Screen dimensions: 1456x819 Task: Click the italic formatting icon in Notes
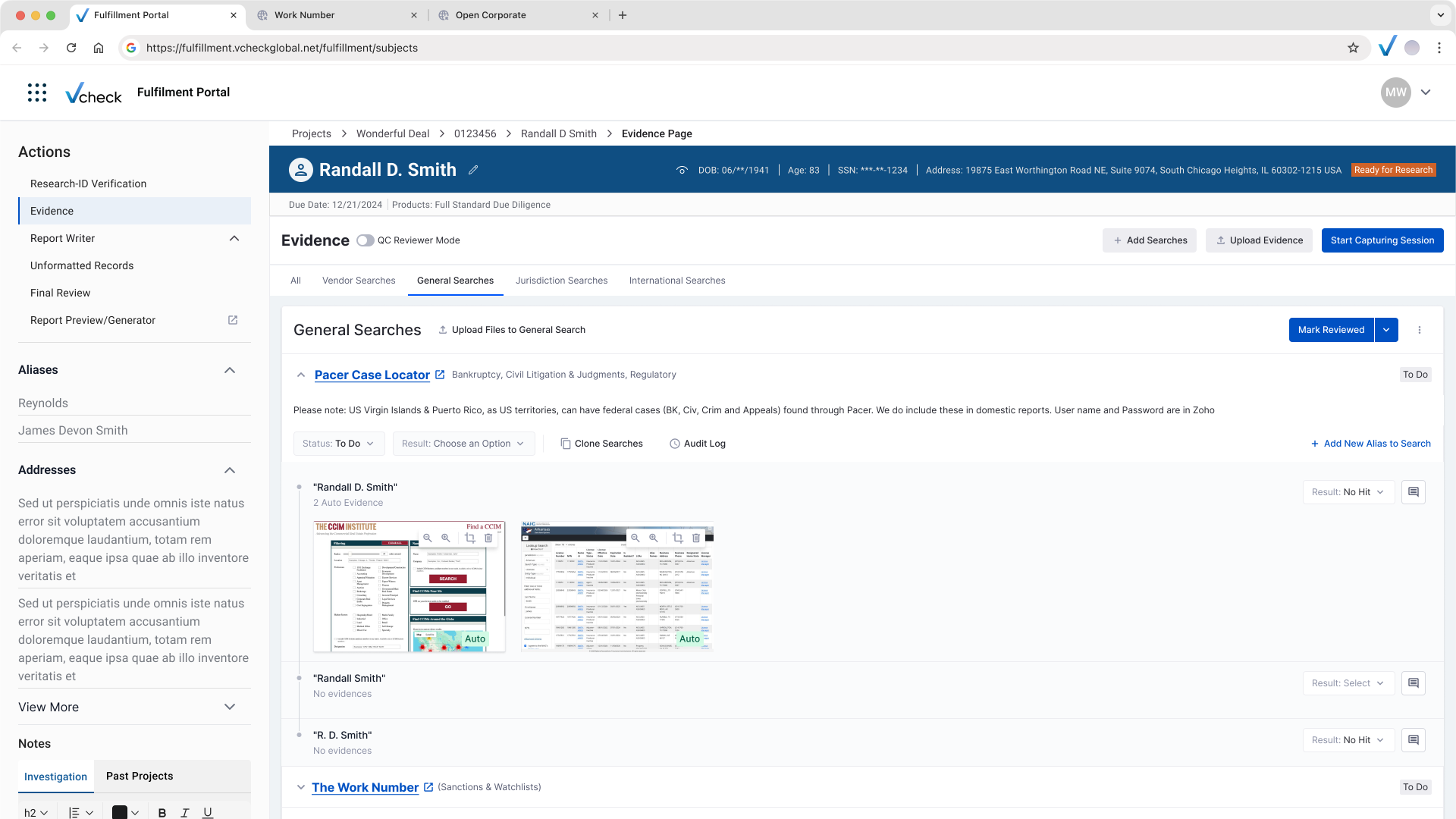pyautogui.click(x=184, y=812)
